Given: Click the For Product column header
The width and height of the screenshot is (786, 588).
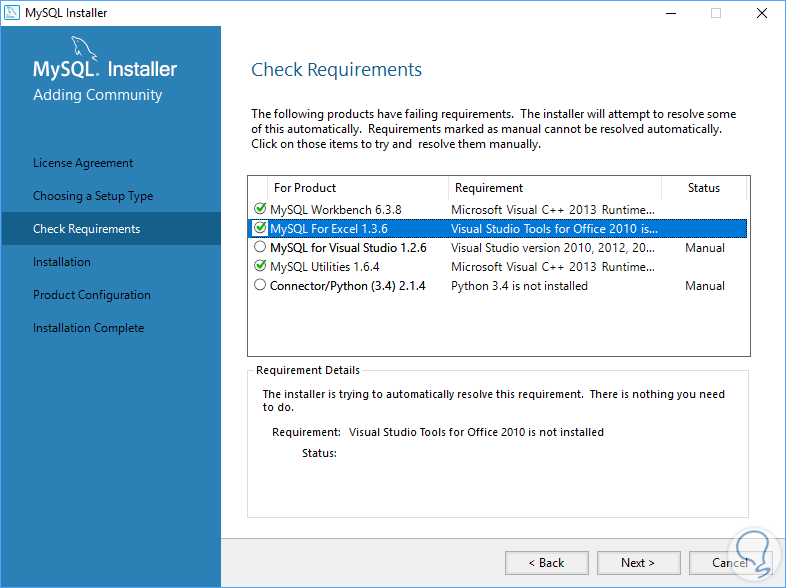Looking at the screenshot, I should click(357, 188).
